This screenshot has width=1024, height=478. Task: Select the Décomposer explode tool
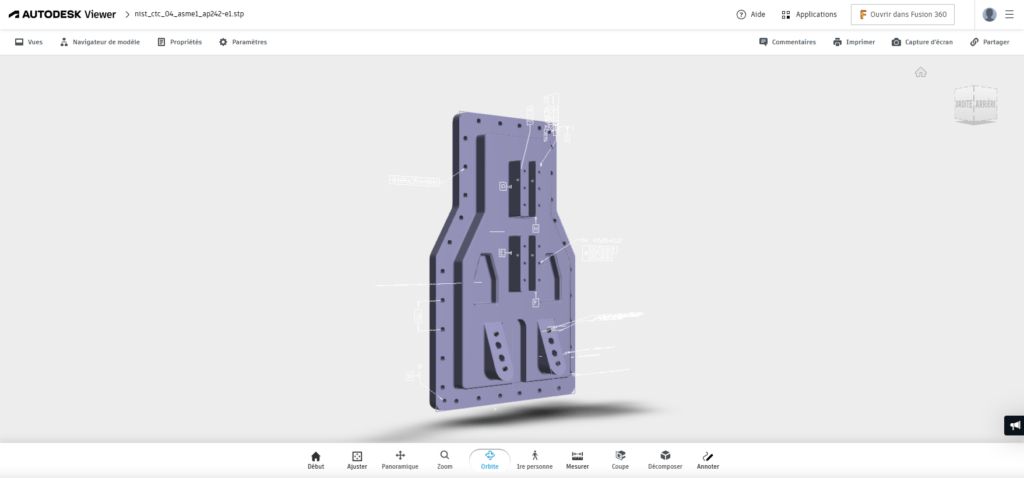click(x=665, y=460)
